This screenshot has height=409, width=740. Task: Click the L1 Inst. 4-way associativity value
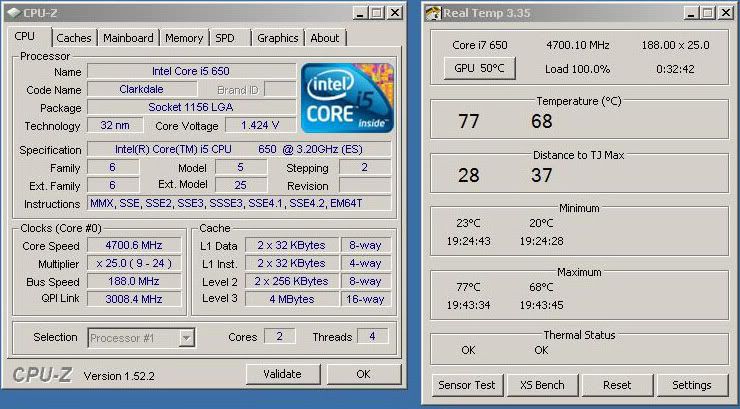point(366,263)
